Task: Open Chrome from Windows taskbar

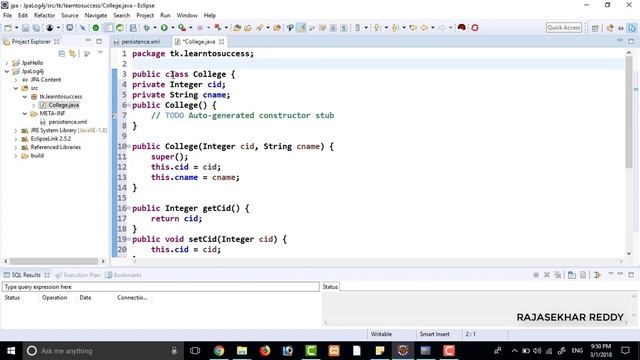Action: (219, 351)
